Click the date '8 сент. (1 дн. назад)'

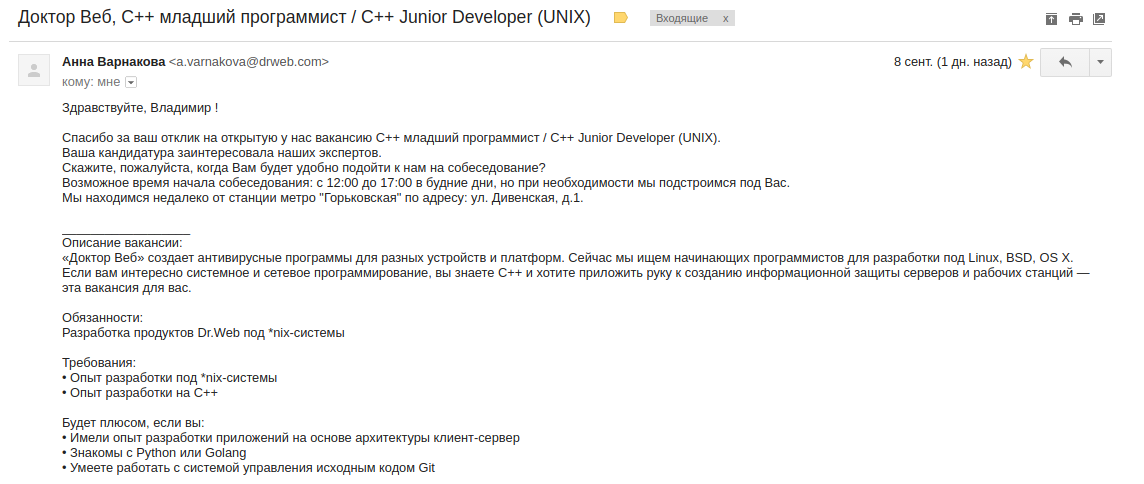[x=953, y=62]
